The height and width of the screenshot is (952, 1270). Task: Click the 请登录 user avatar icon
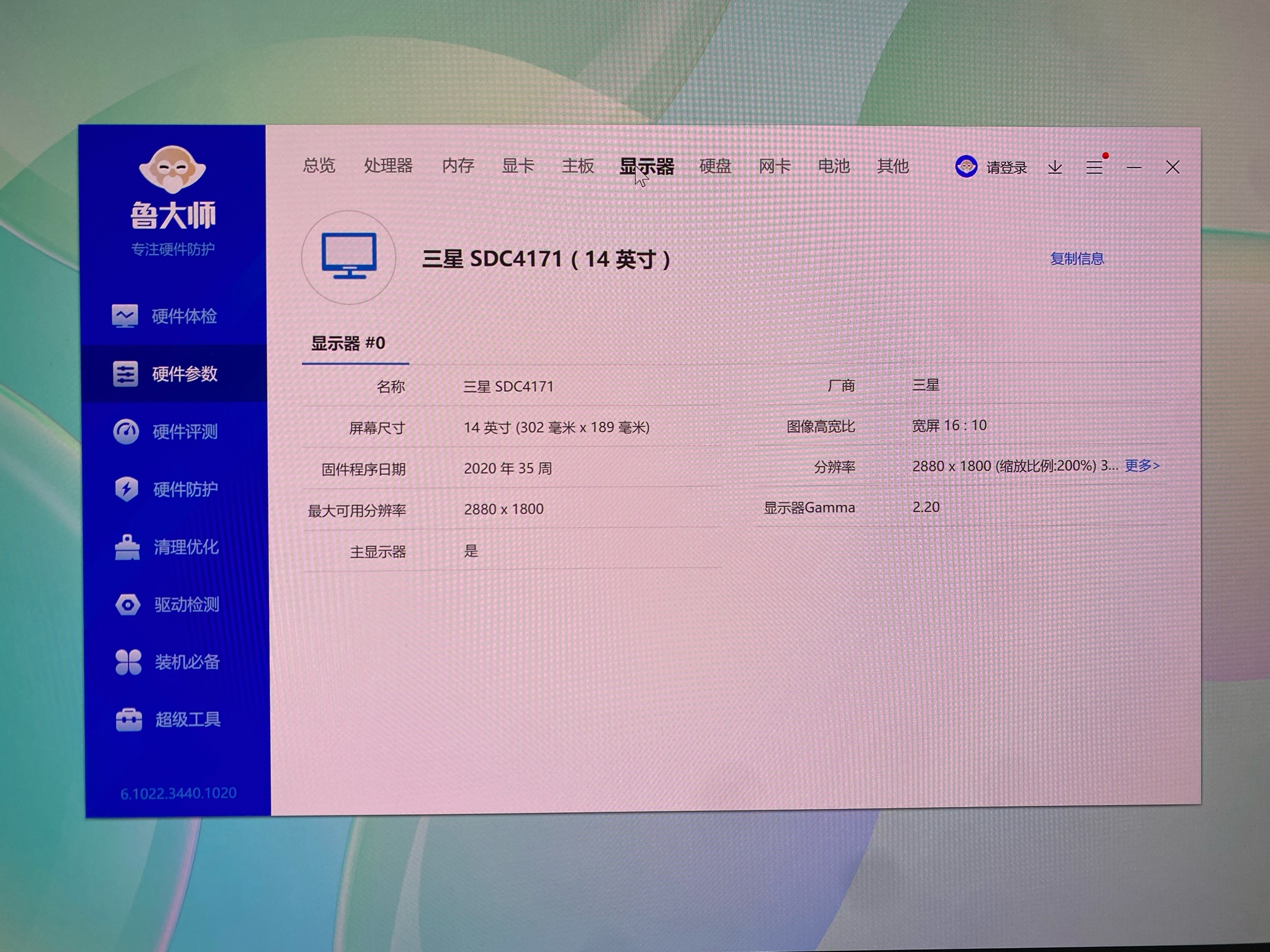(966, 167)
